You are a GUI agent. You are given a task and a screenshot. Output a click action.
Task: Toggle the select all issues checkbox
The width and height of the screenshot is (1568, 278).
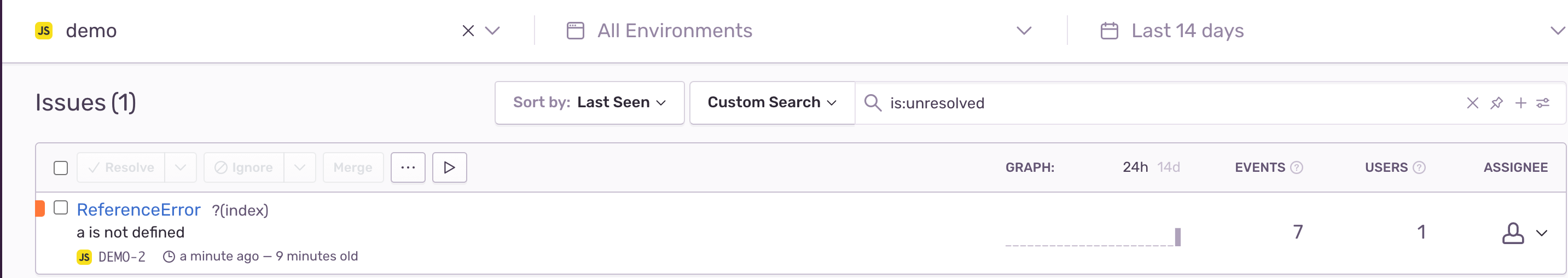[x=60, y=168]
